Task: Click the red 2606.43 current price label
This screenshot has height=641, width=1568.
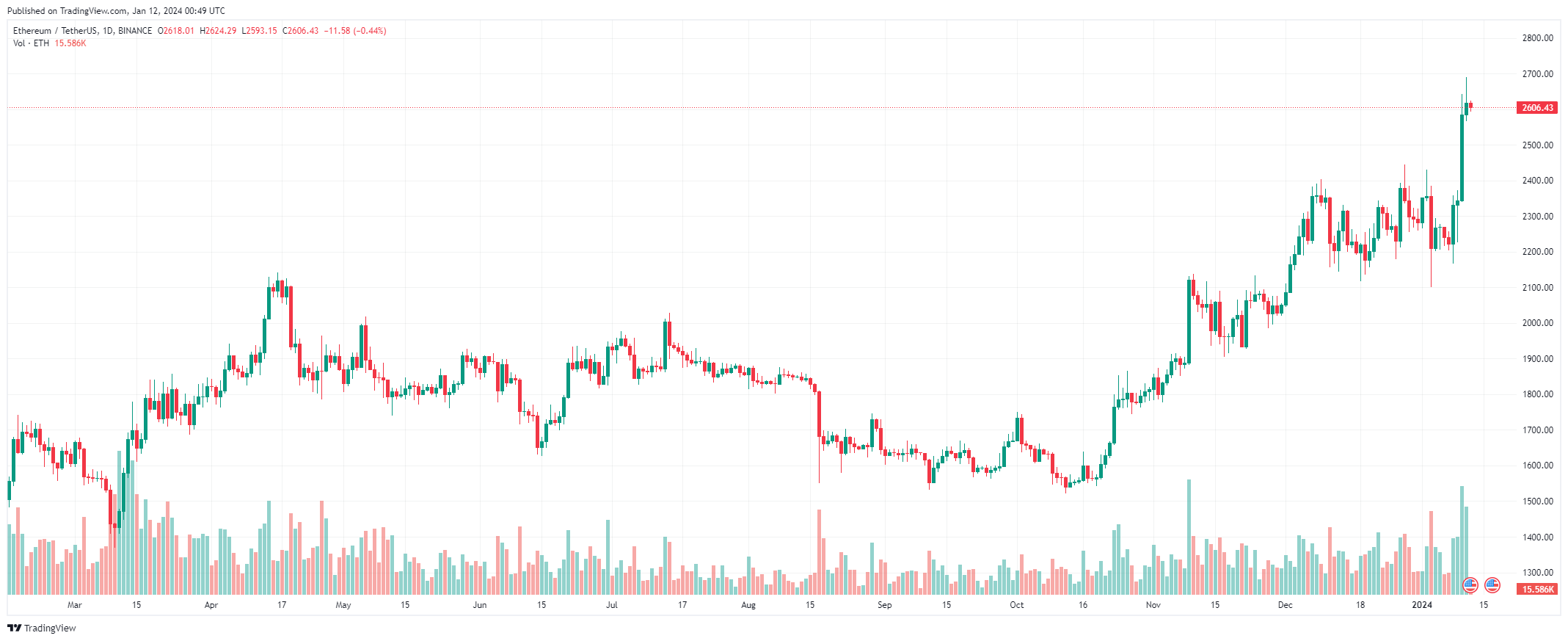Action: pos(1536,108)
